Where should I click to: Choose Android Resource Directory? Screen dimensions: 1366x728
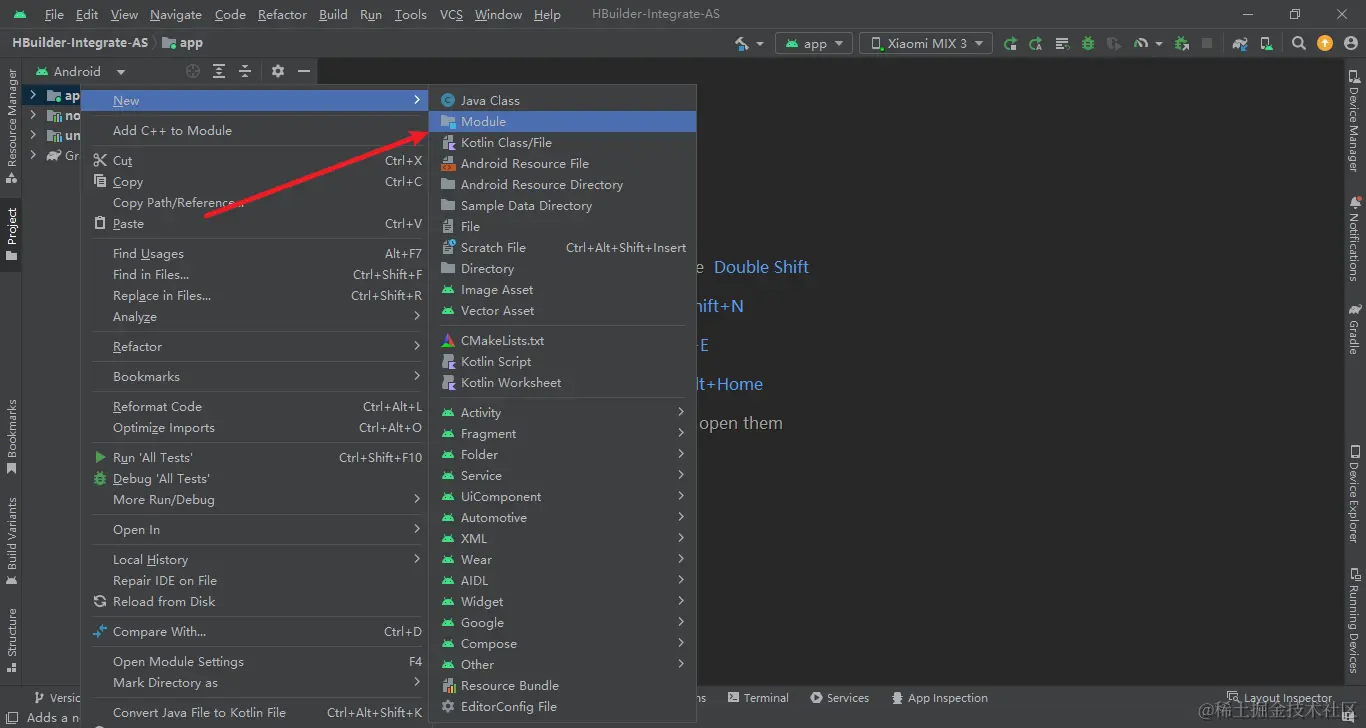(x=563, y=184)
